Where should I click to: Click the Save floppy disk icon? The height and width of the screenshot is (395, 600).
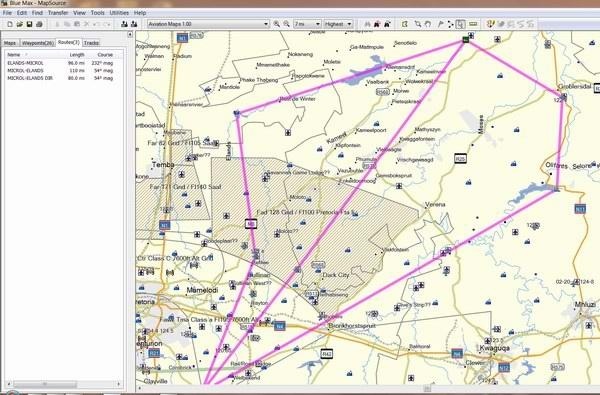point(29,24)
